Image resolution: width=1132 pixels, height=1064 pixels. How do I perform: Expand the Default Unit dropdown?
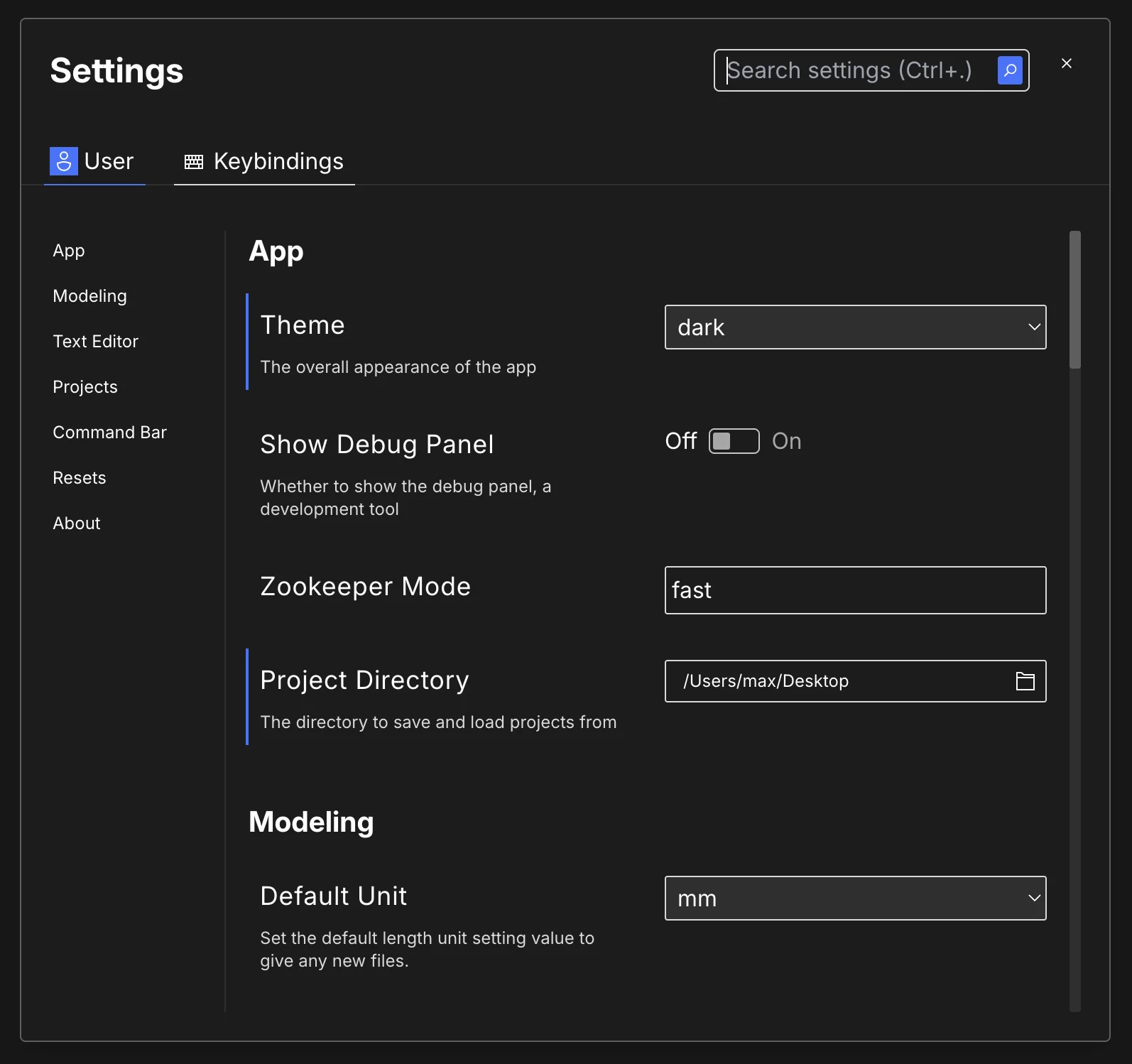(854, 899)
